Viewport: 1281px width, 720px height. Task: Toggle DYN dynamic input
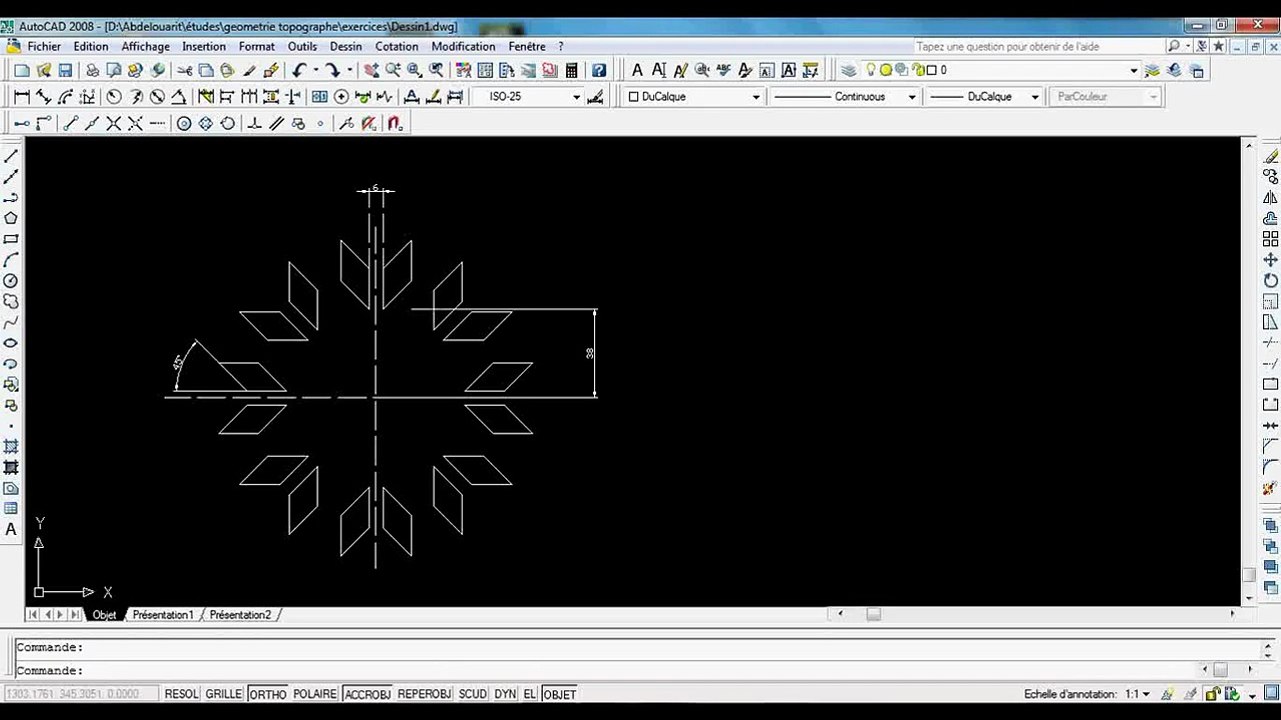point(505,694)
